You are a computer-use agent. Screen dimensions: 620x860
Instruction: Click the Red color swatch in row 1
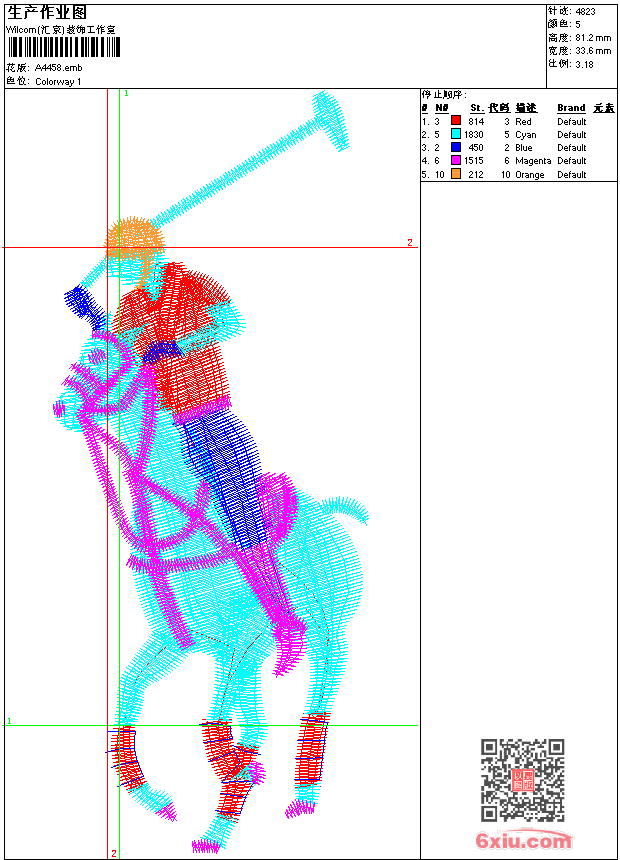455,121
